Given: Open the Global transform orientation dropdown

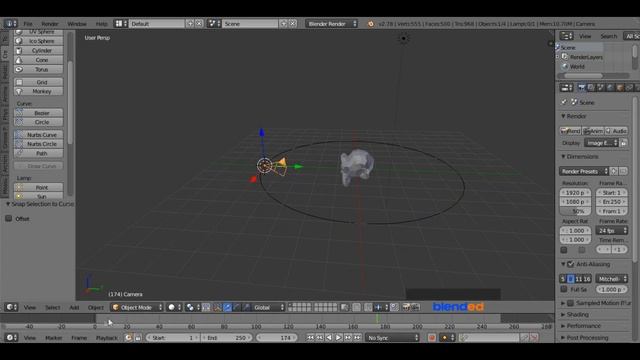Looking at the screenshot, I should click(x=269, y=307).
